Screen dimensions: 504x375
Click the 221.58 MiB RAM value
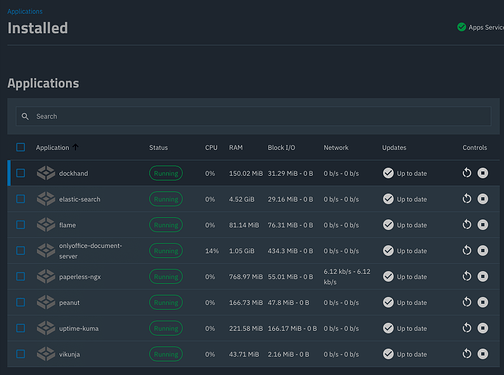click(246, 328)
